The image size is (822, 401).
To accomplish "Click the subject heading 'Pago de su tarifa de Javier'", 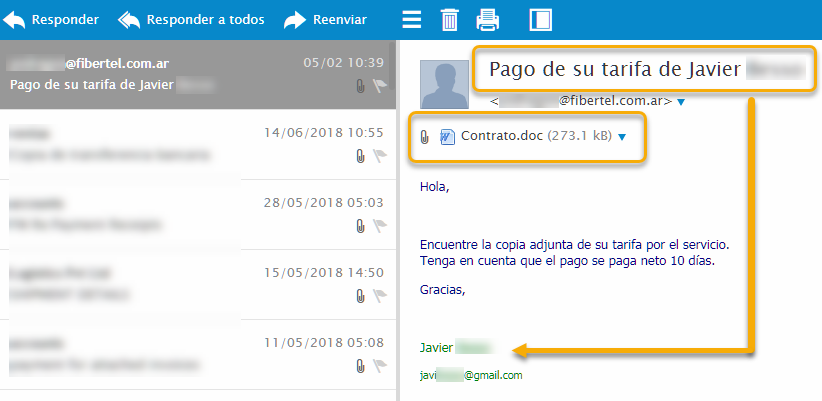I will click(x=614, y=69).
